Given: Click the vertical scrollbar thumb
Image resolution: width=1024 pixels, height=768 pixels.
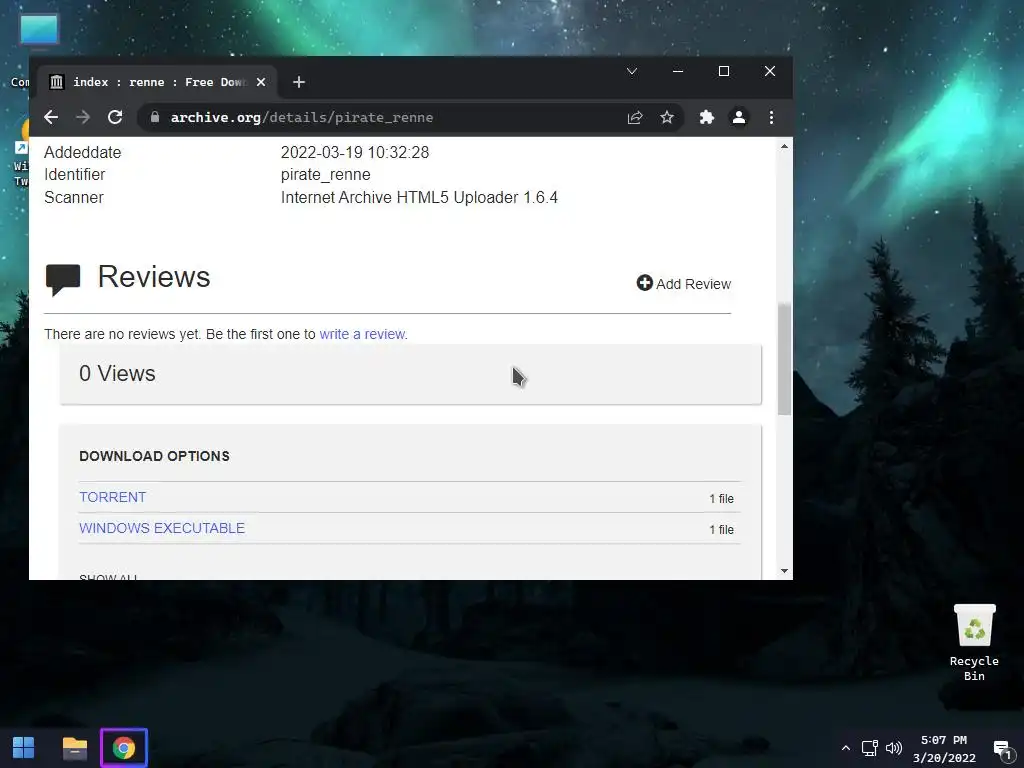Looking at the screenshot, I should (784, 359).
